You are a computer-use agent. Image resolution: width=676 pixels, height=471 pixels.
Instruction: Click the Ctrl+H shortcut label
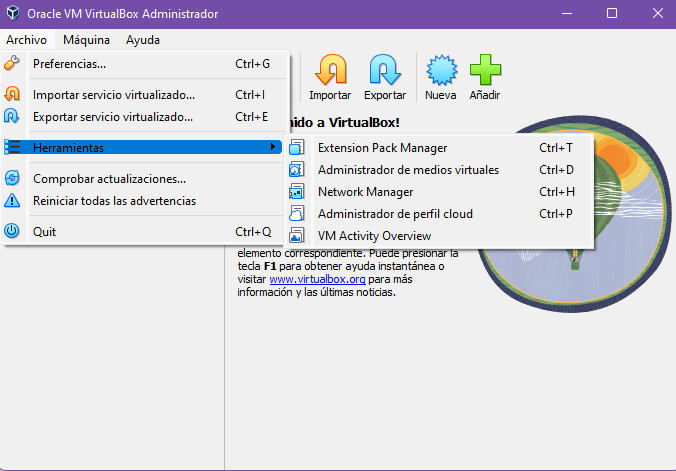tap(557, 192)
